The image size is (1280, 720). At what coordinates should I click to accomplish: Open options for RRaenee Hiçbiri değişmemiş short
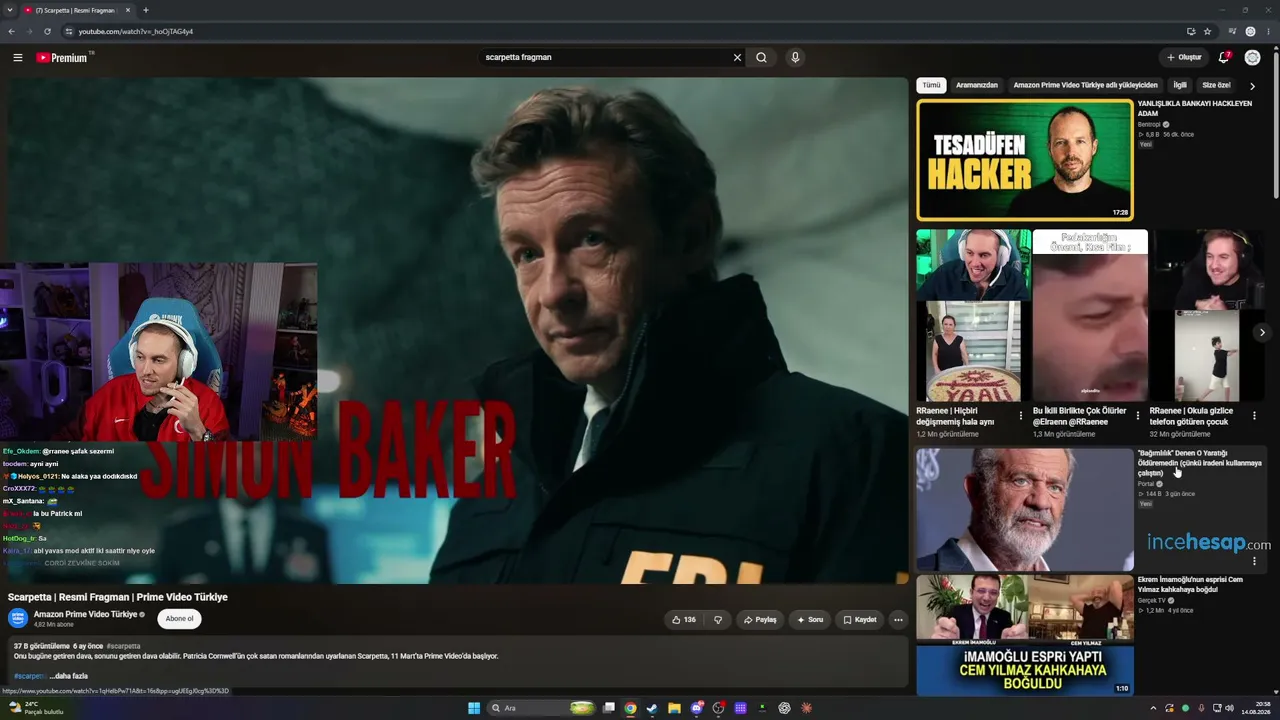(x=1021, y=415)
